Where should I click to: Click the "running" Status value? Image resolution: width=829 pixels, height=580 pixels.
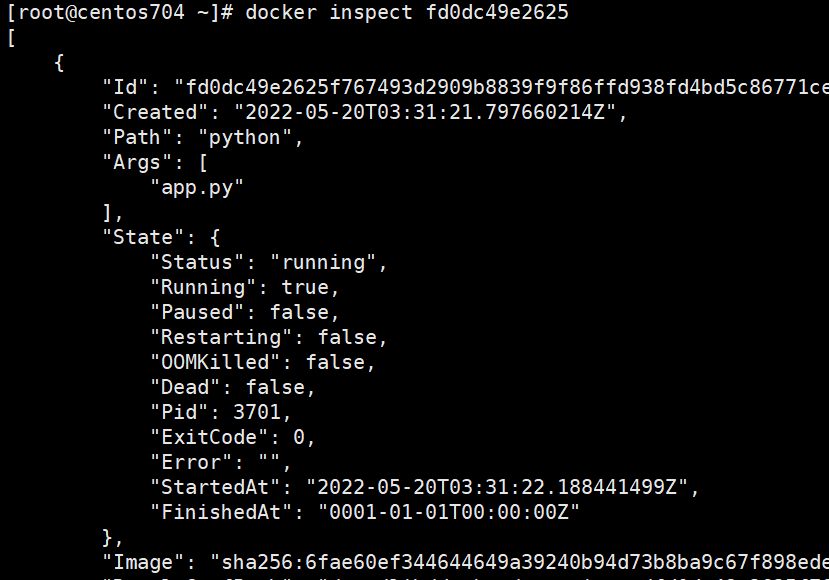(323, 263)
